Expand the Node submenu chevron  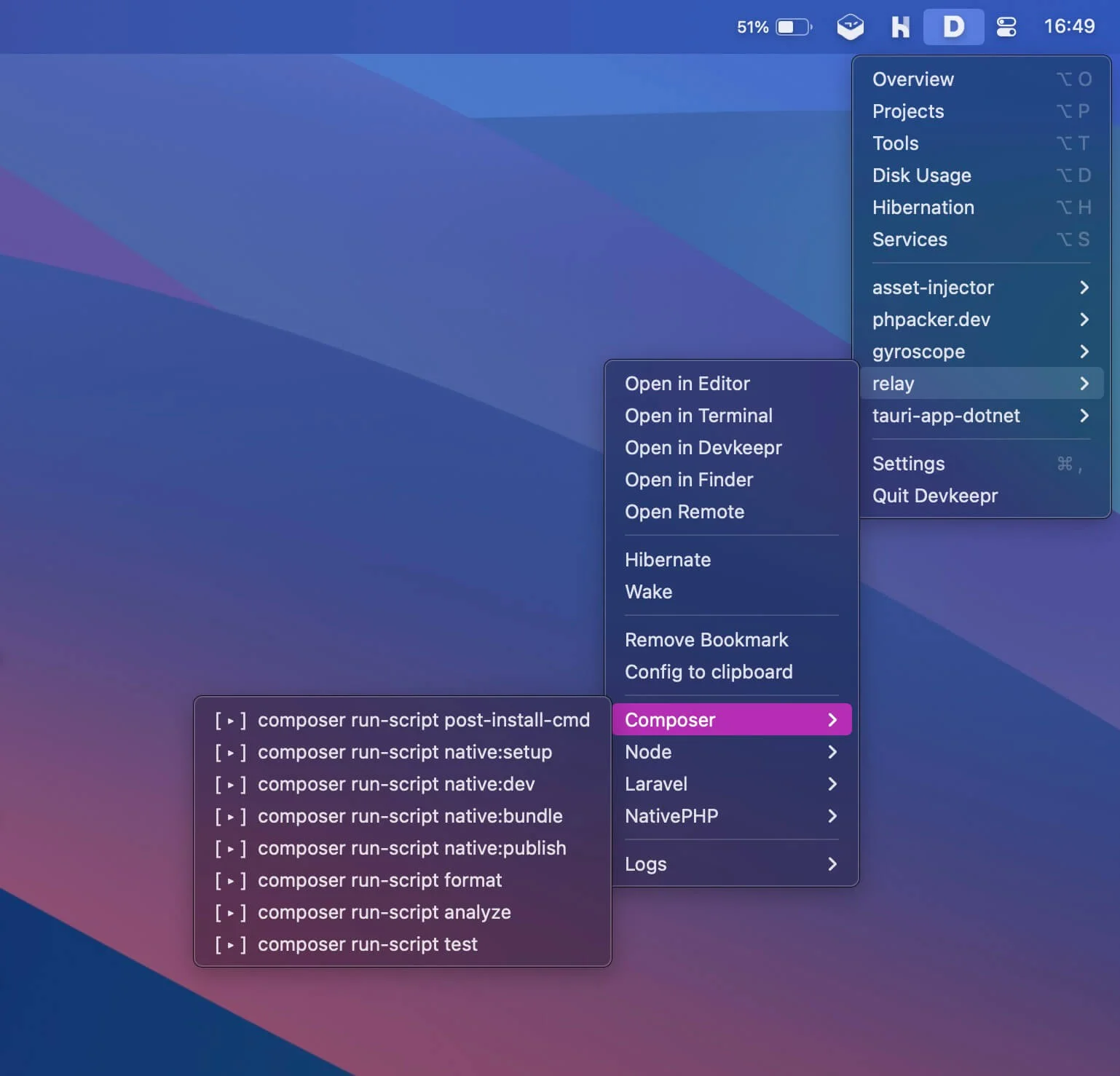pyautogui.click(x=832, y=752)
